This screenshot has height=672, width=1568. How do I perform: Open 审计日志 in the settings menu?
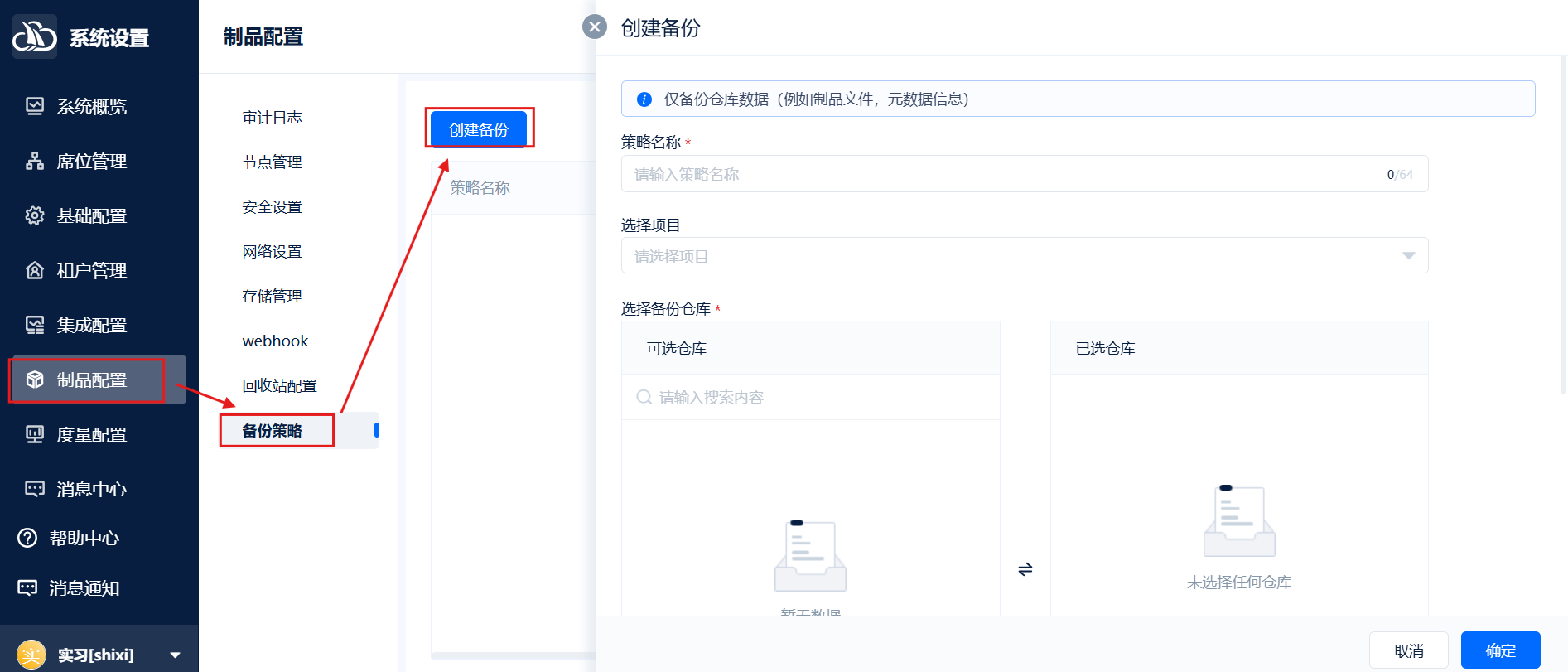tap(272, 118)
